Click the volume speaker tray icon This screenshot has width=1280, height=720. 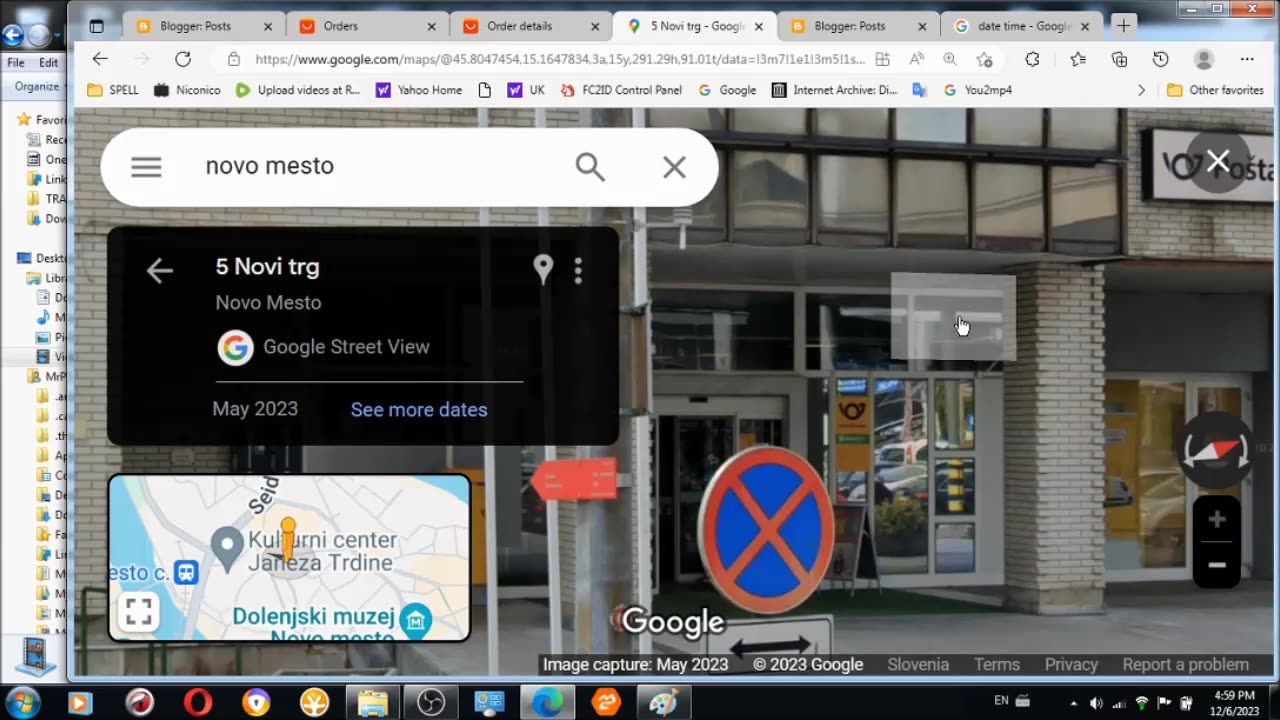click(1096, 703)
